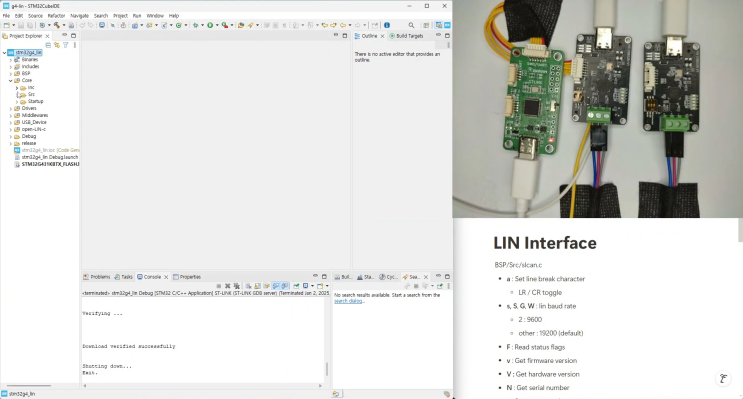This screenshot has width=743, height=399.
Task: Switch to the C/C++ perspective icon
Action: click(439, 25)
